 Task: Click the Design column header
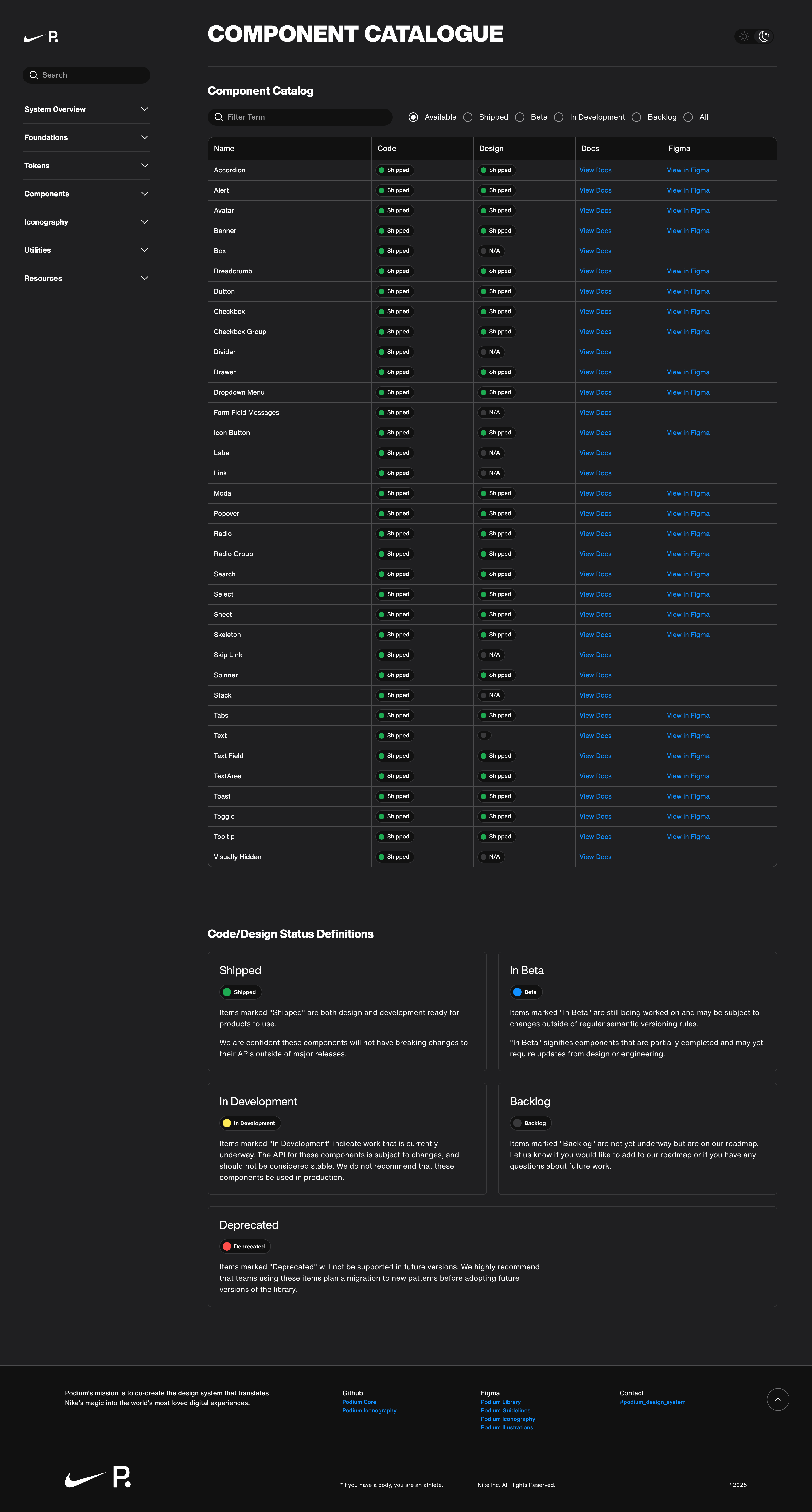click(524, 148)
